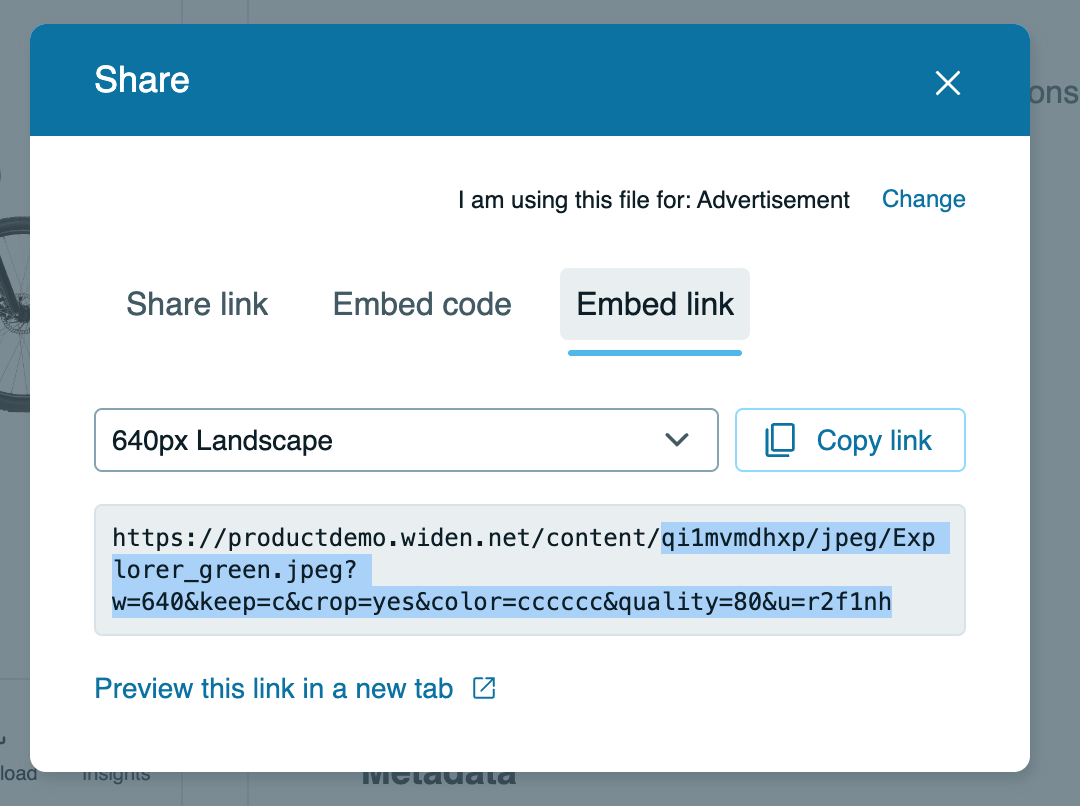
Task: Click the copy icon in Copy link button
Action: 780,440
